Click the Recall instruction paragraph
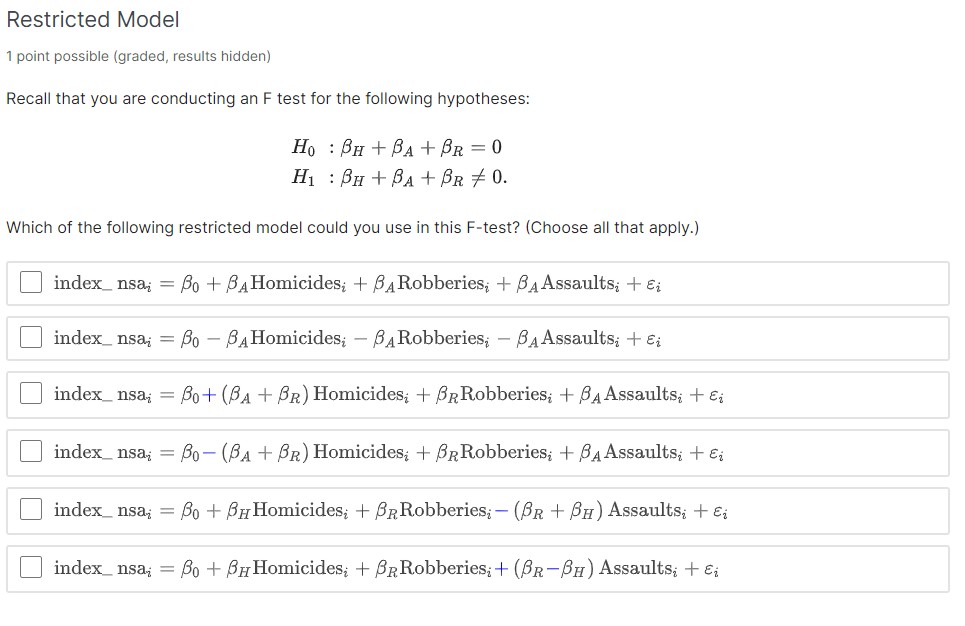This screenshot has width=965, height=626. coord(270,98)
